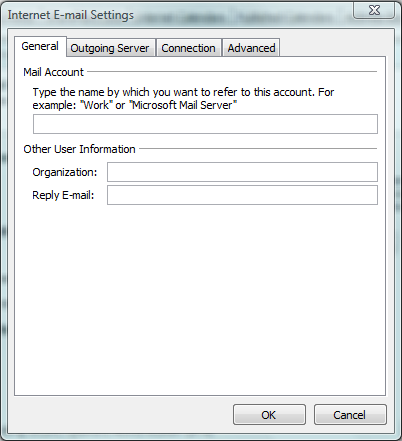
Task: Select the Advanced tab
Action: point(251,48)
